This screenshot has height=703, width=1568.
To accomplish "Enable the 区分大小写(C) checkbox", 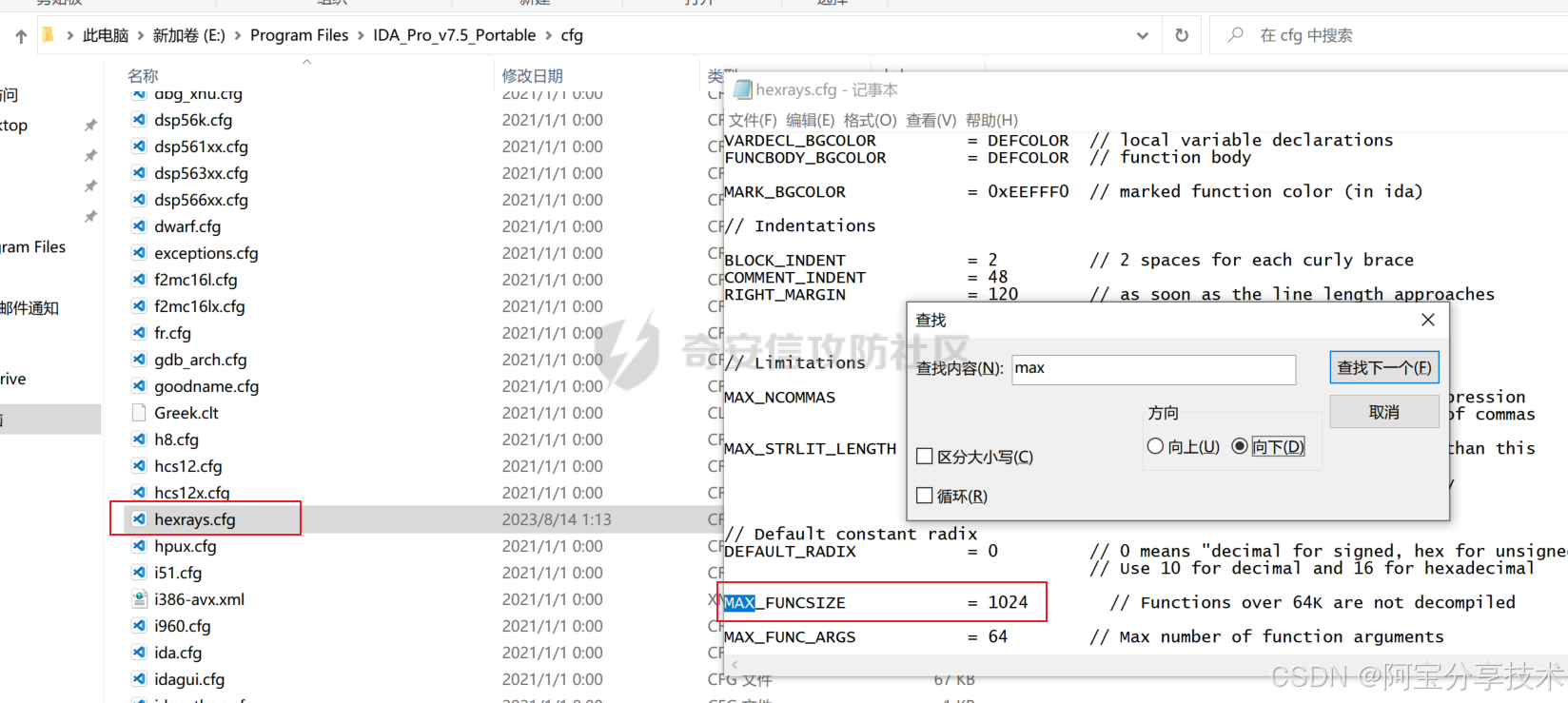I will click(924, 457).
